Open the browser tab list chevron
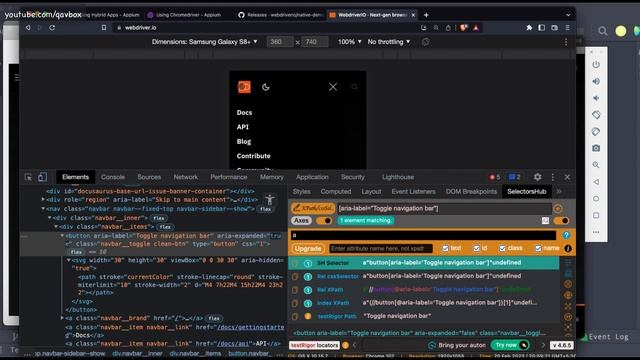 point(568,15)
